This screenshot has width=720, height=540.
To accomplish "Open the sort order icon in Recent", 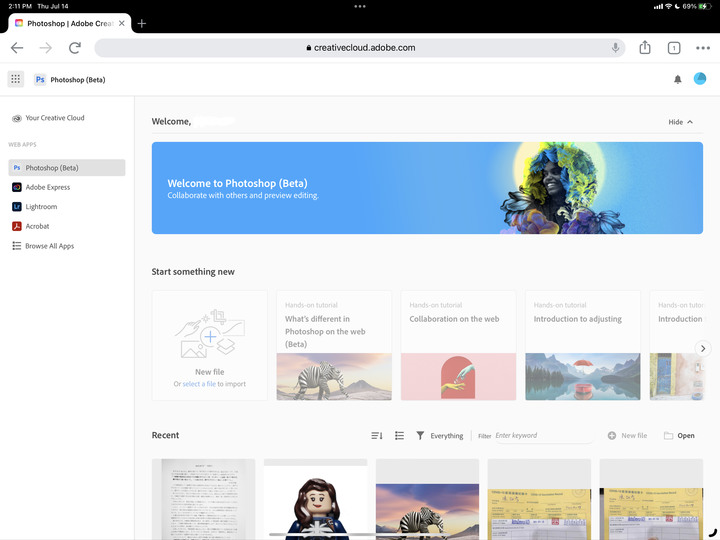I will pyautogui.click(x=377, y=435).
